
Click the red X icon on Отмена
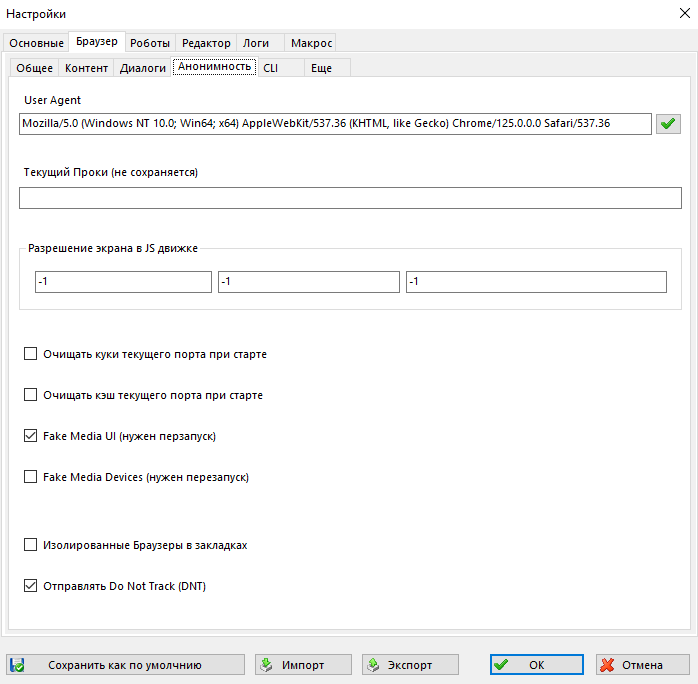pos(607,665)
